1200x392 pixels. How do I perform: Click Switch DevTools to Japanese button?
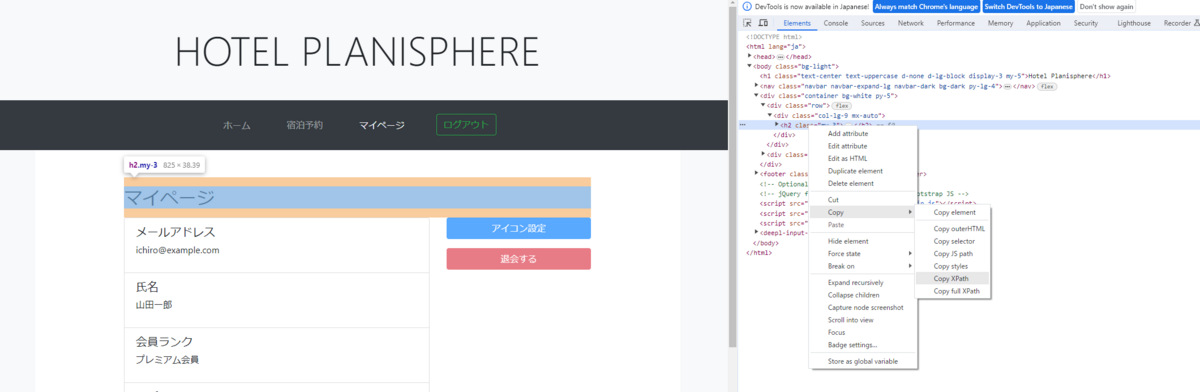pos(1029,6)
